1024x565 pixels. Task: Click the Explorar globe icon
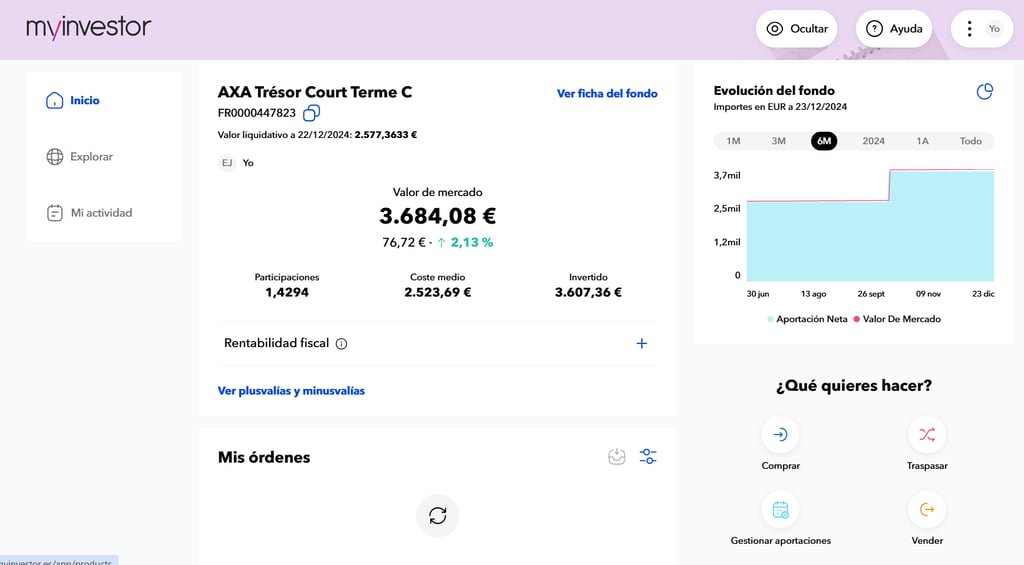tap(55, 157)
